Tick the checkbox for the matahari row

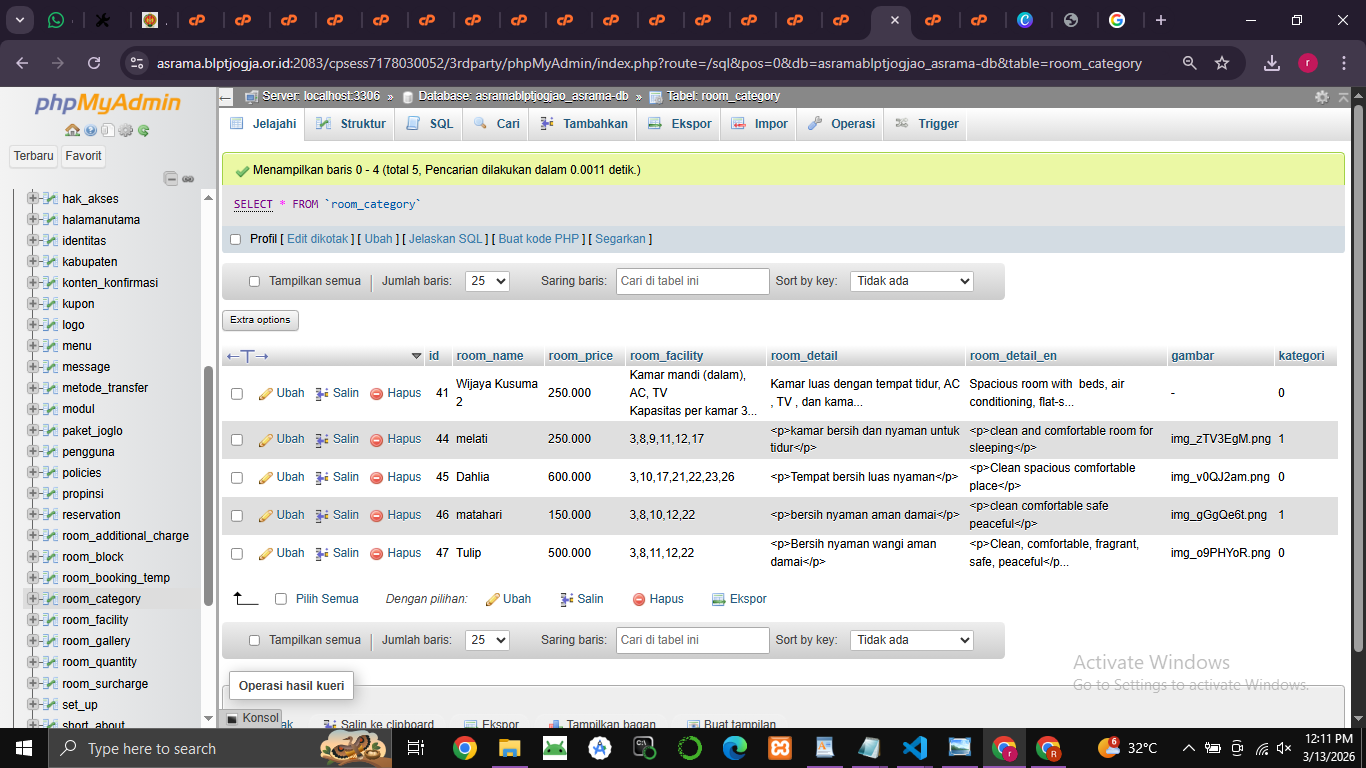[237, 516]
